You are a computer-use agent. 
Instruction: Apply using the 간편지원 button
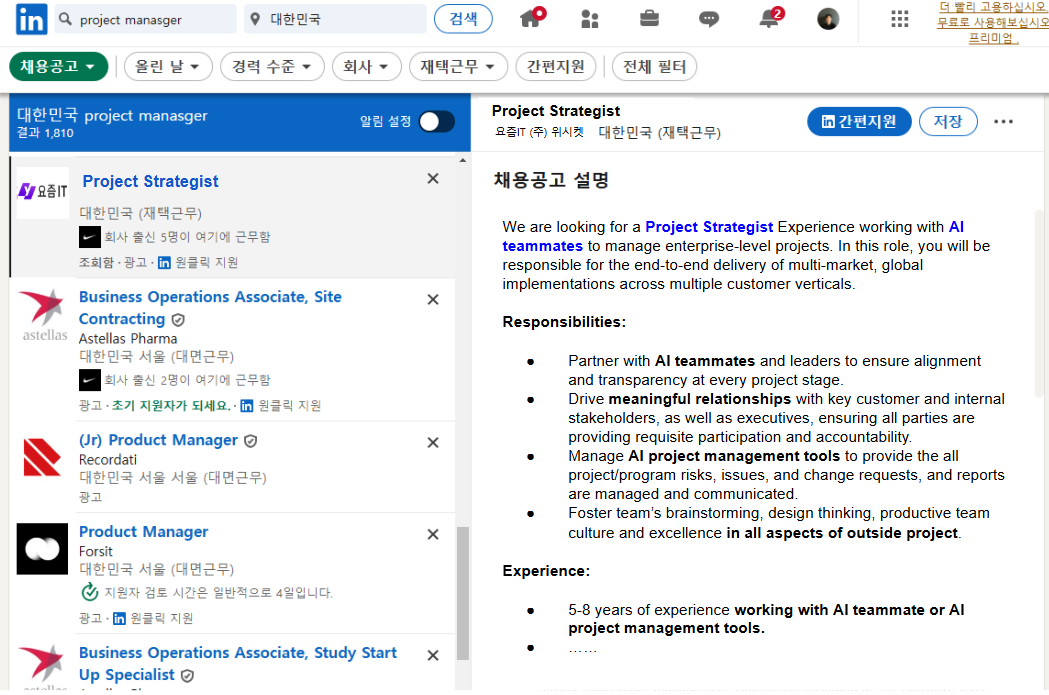[x=859, y=121]
